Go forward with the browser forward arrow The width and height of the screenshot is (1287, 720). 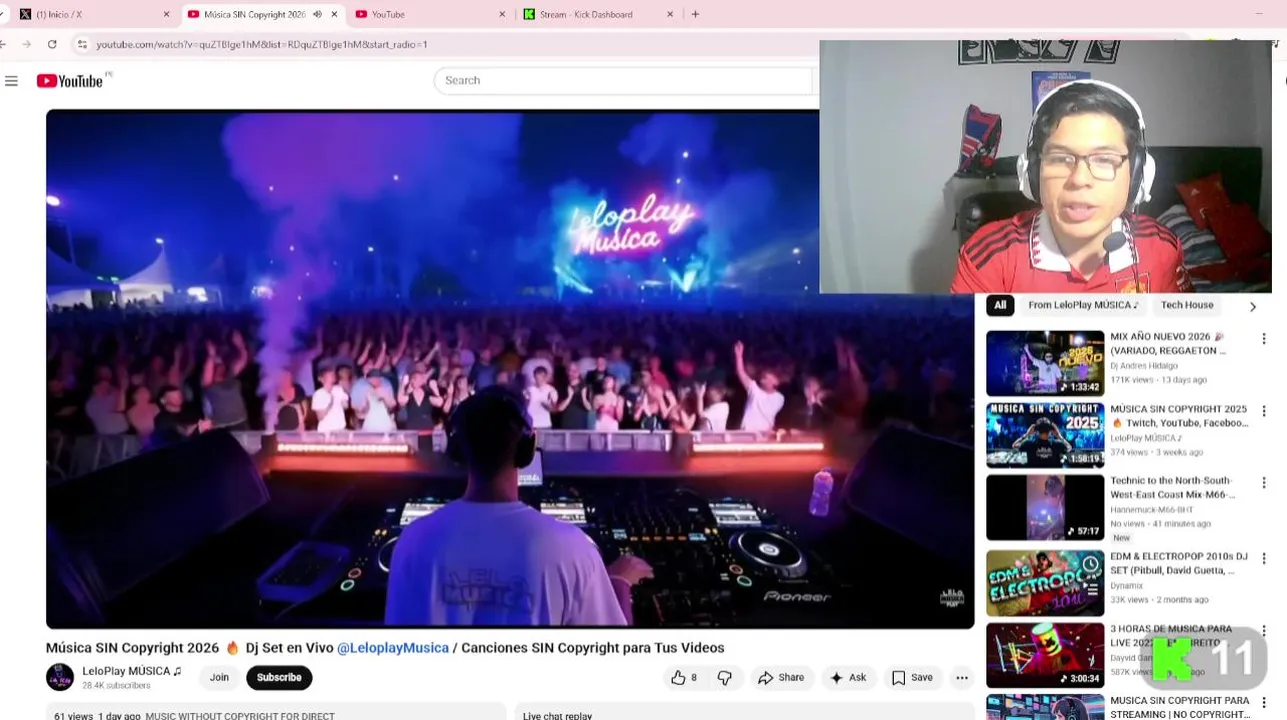coord(26,44)
